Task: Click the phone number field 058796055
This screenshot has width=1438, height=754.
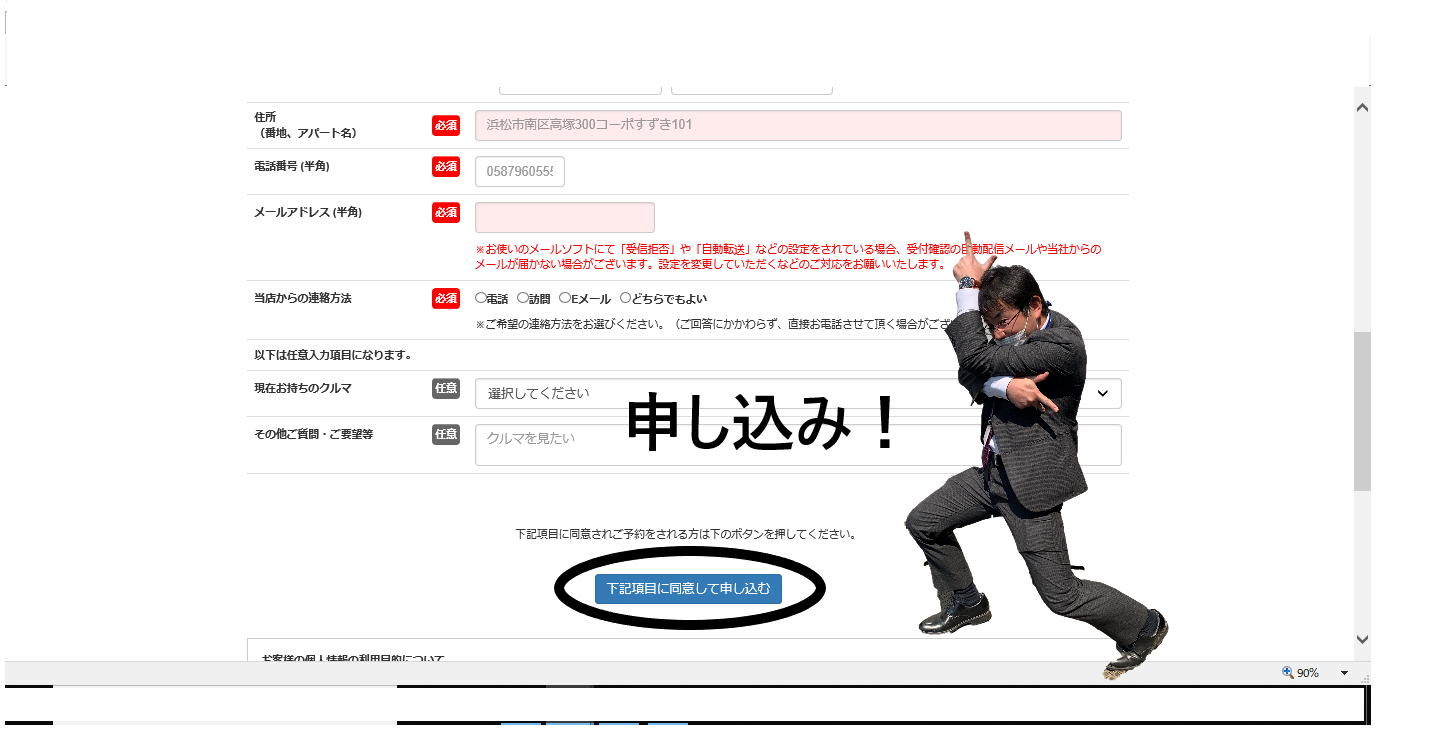Action: coord(520,171)
